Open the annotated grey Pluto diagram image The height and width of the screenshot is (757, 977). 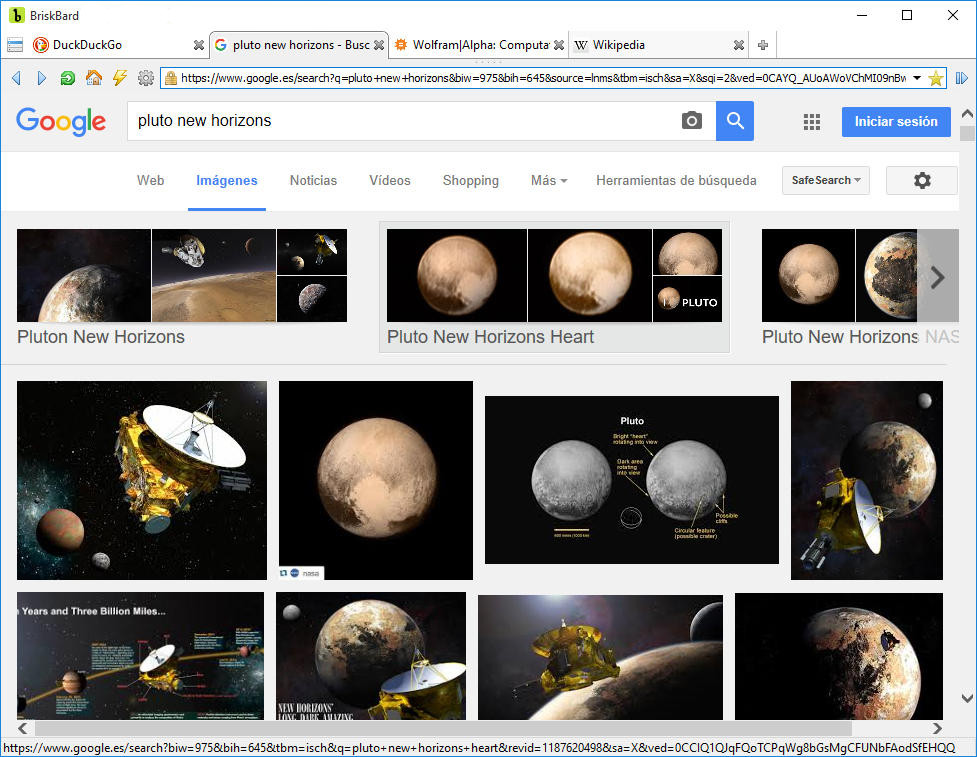tap(632, 480)
